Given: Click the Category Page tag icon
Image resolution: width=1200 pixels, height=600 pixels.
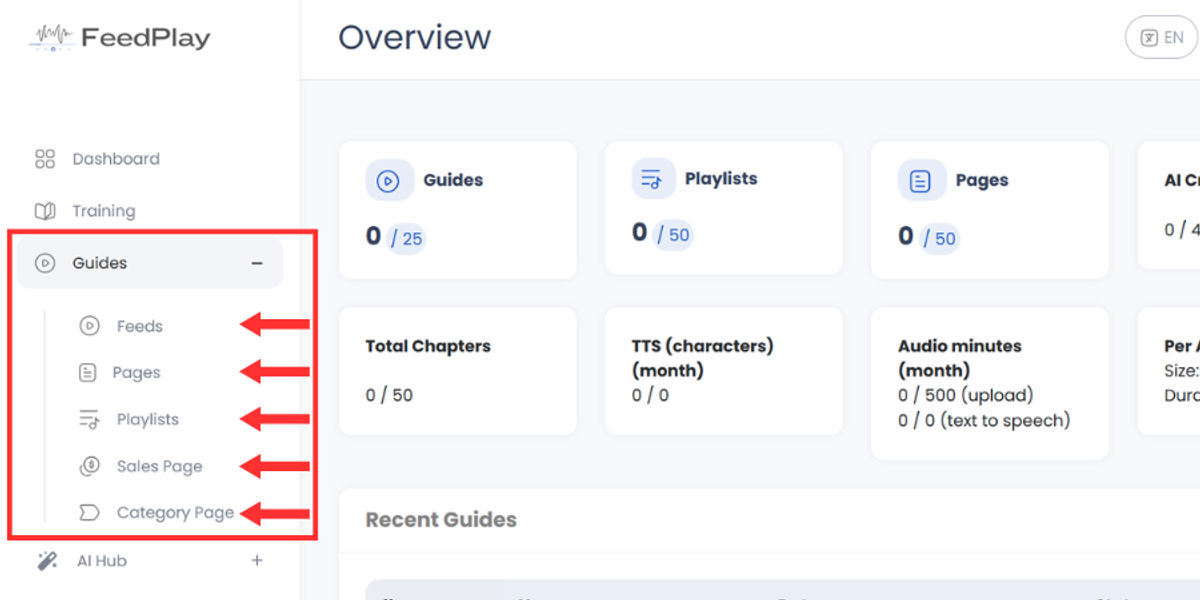Looking at the screenshot, I should coord(89,513).
